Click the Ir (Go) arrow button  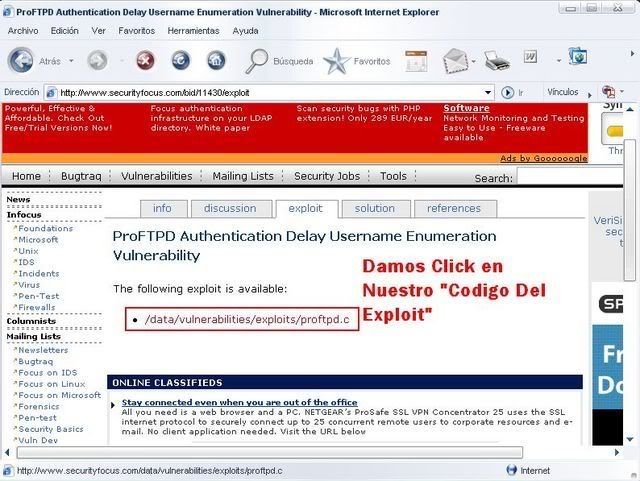click(507, 93)
